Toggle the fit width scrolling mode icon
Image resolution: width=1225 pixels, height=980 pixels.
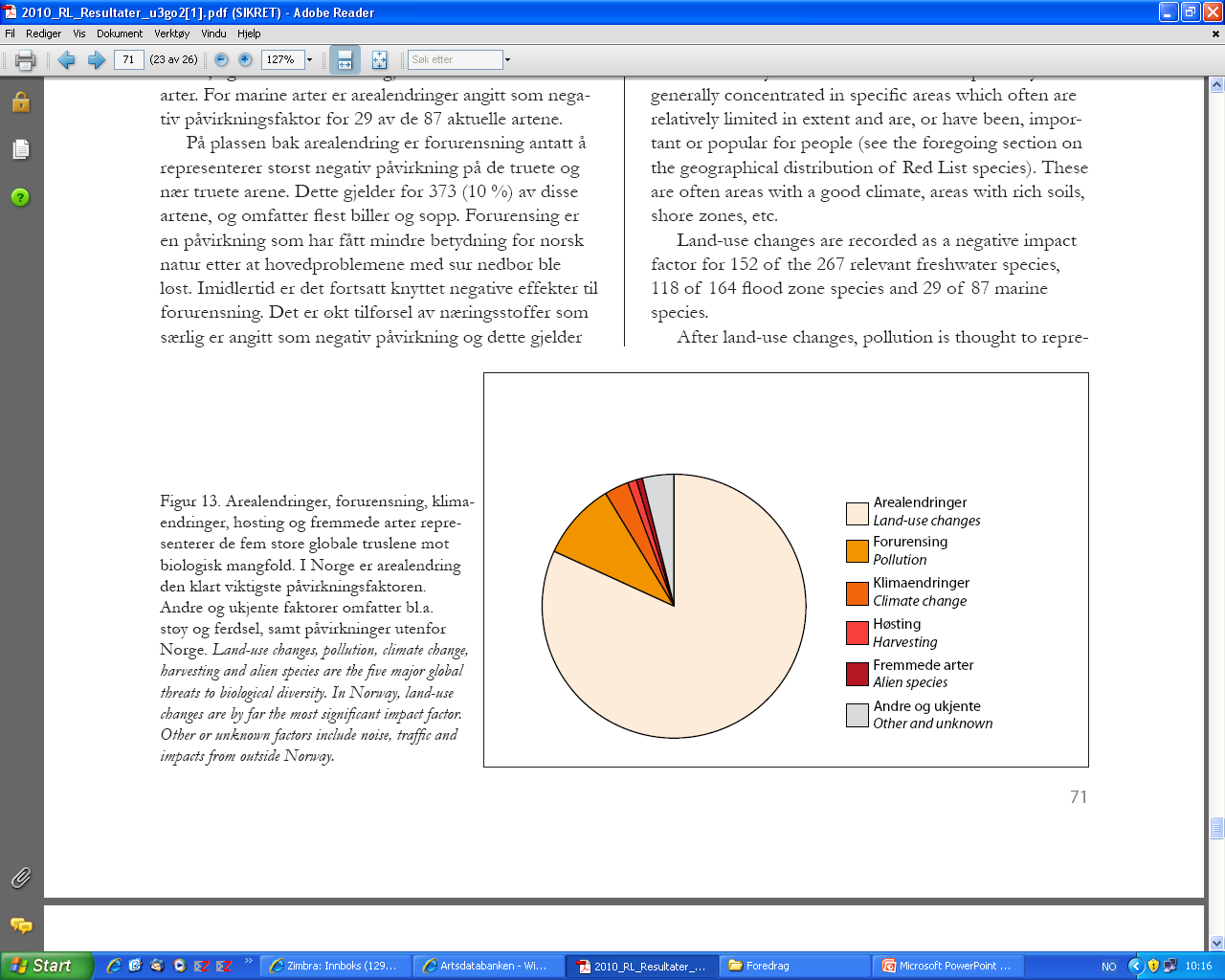[345, 60]
